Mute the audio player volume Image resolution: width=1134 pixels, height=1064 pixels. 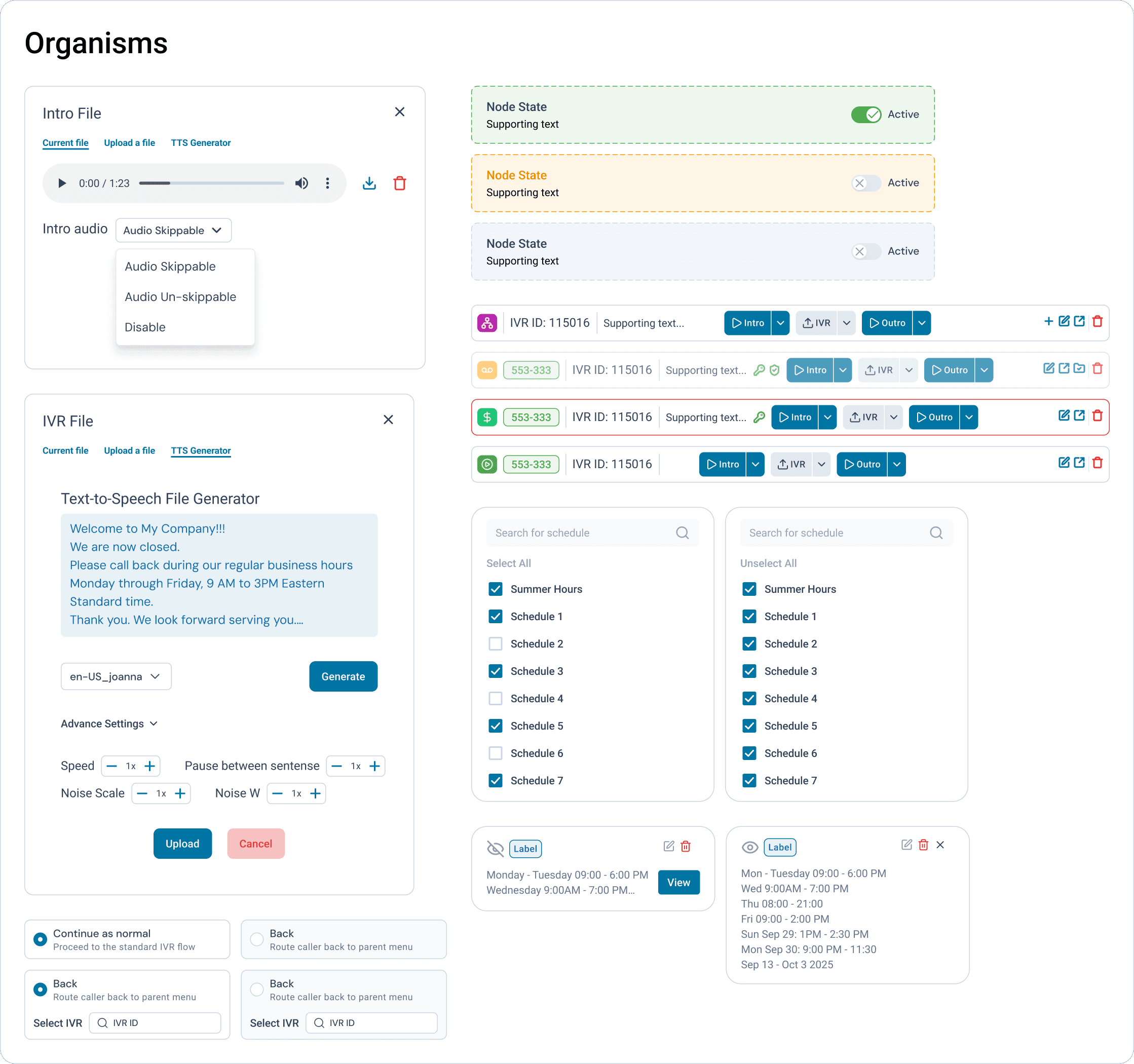(x=301, y=183)
